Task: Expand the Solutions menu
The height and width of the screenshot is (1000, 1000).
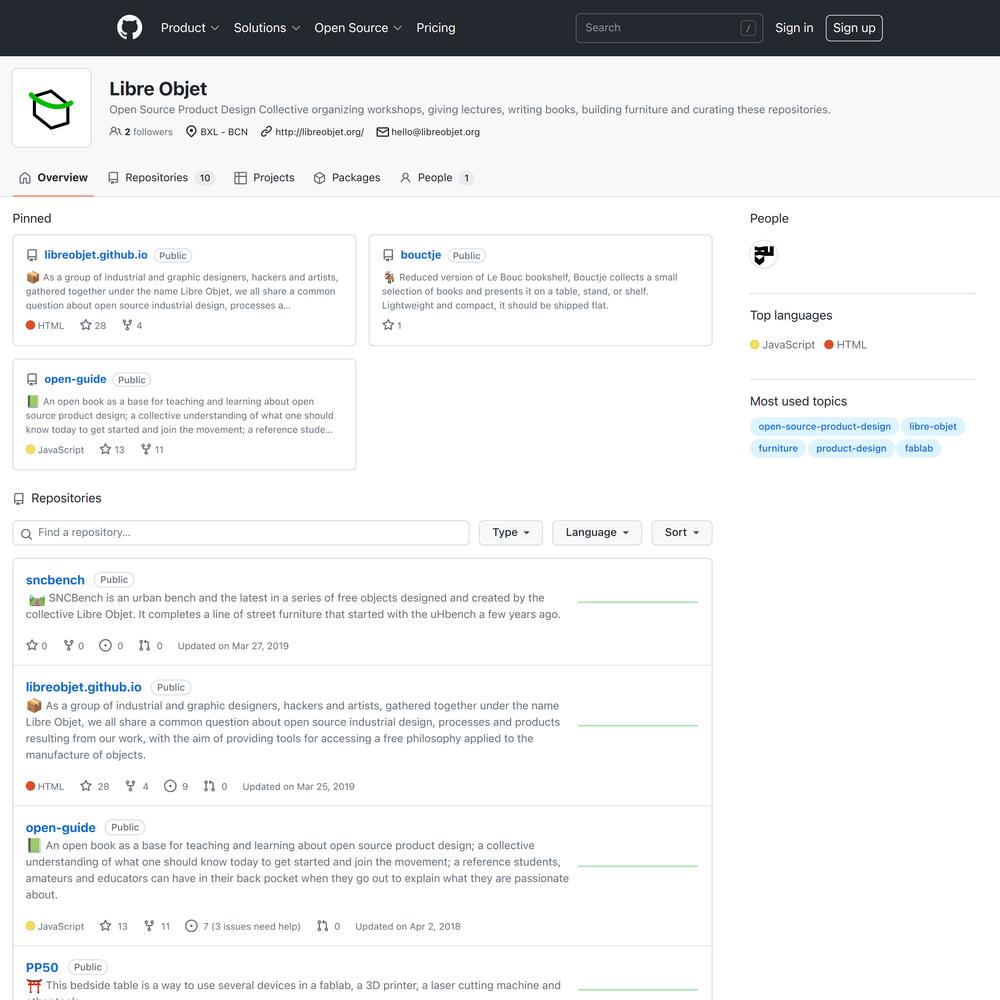Action: (x=267, y=28)
